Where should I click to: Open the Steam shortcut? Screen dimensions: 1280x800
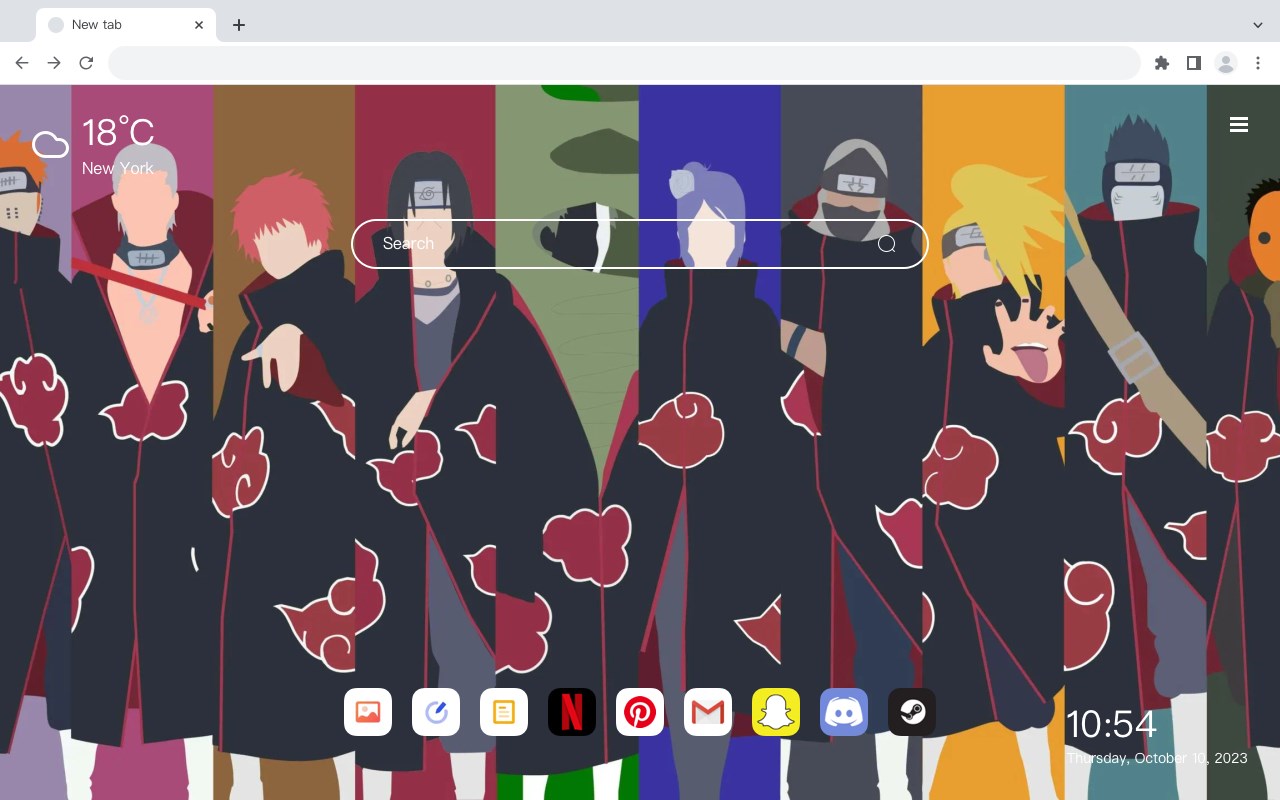coord(912,712)
